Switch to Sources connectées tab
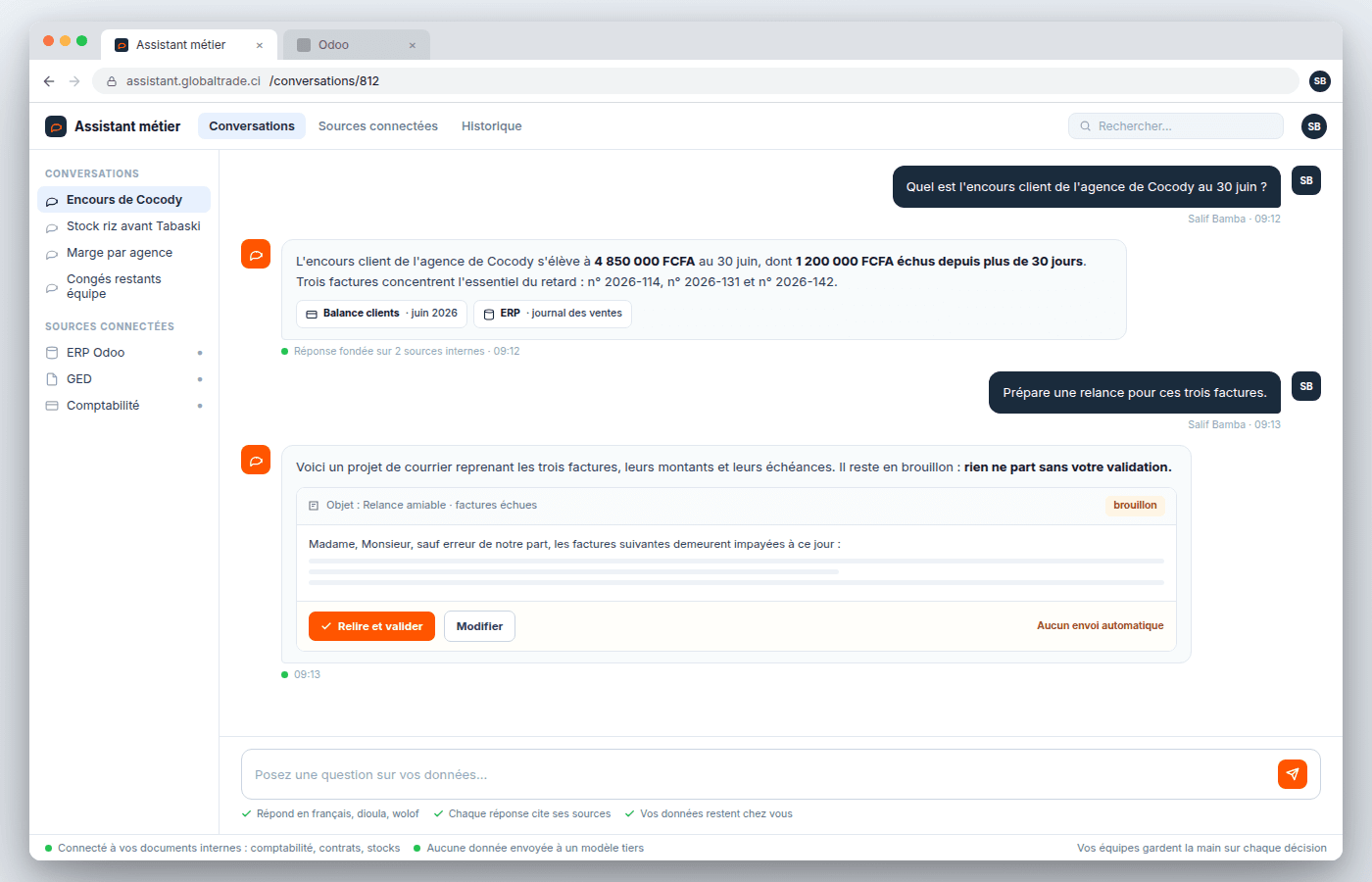The image size is (1372, 882). [378, 126]
